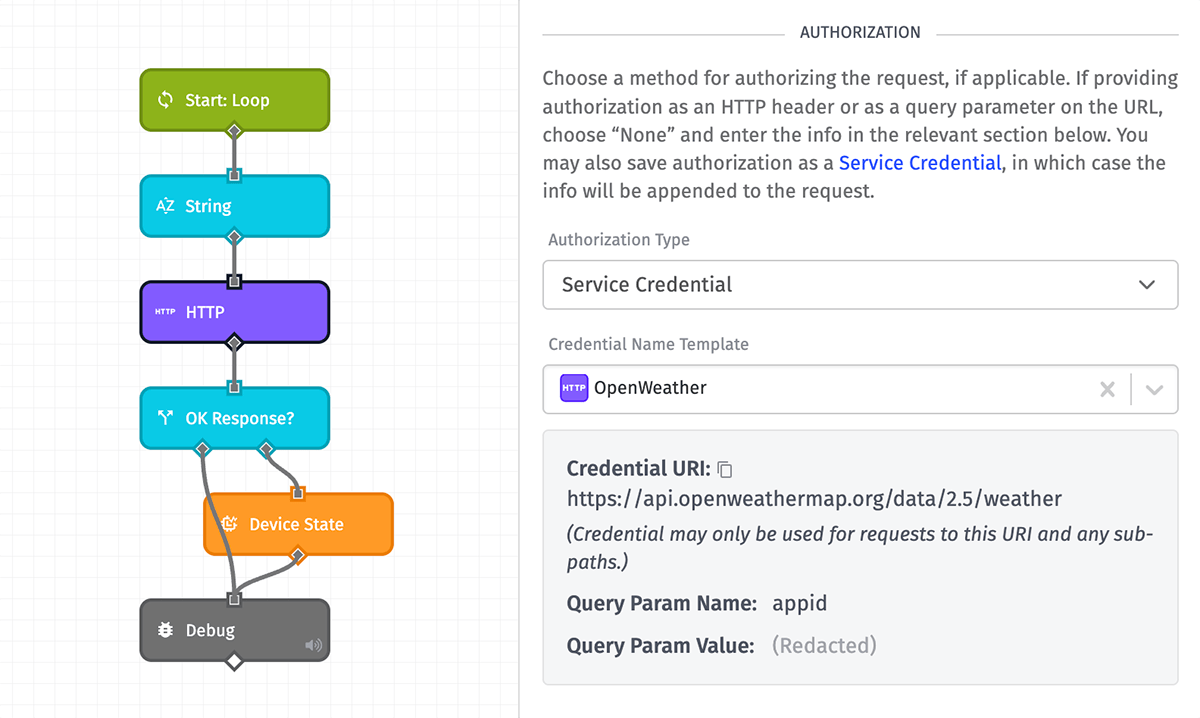Copy the Credential URI using the copy icon

[724, 468]
